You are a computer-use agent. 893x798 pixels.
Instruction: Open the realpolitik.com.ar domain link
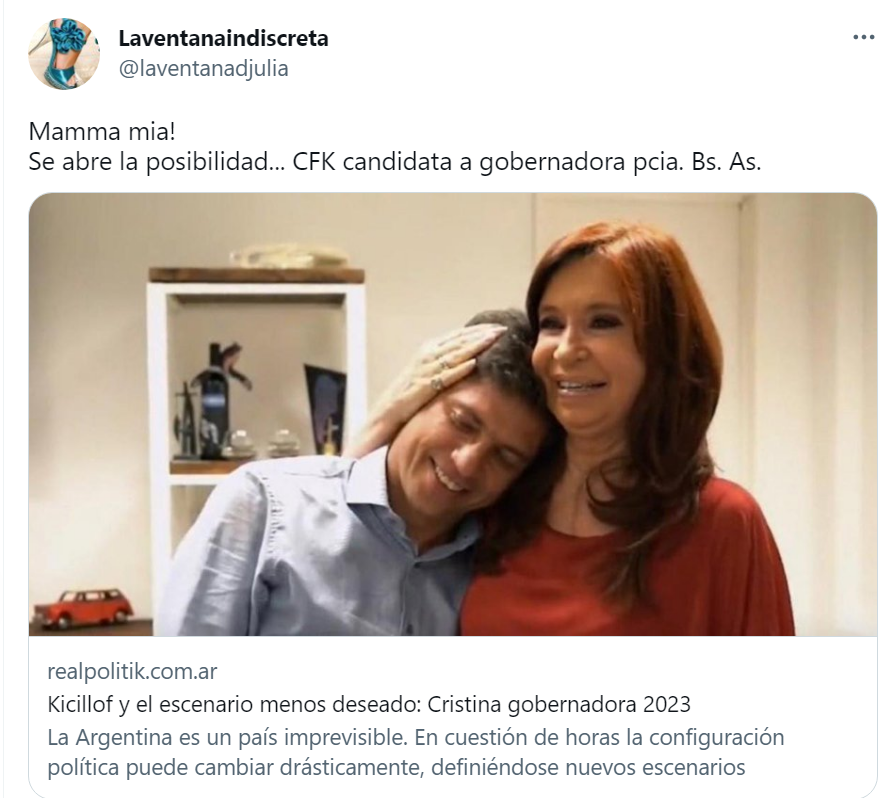pyautogui.click(x=132, y=672)
